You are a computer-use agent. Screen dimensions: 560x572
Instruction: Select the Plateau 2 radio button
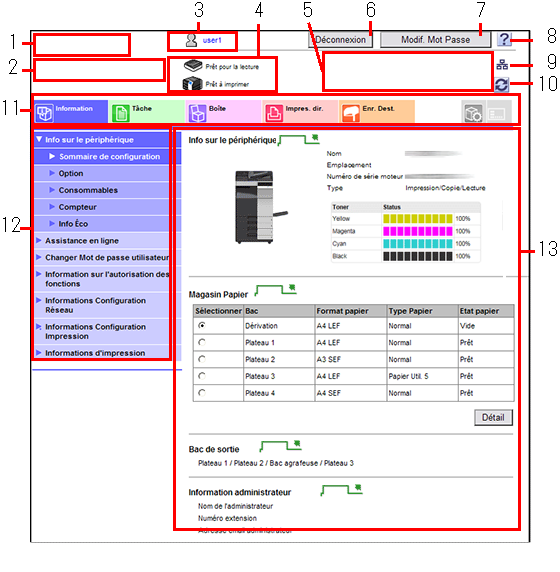click(x=202, y=359)
